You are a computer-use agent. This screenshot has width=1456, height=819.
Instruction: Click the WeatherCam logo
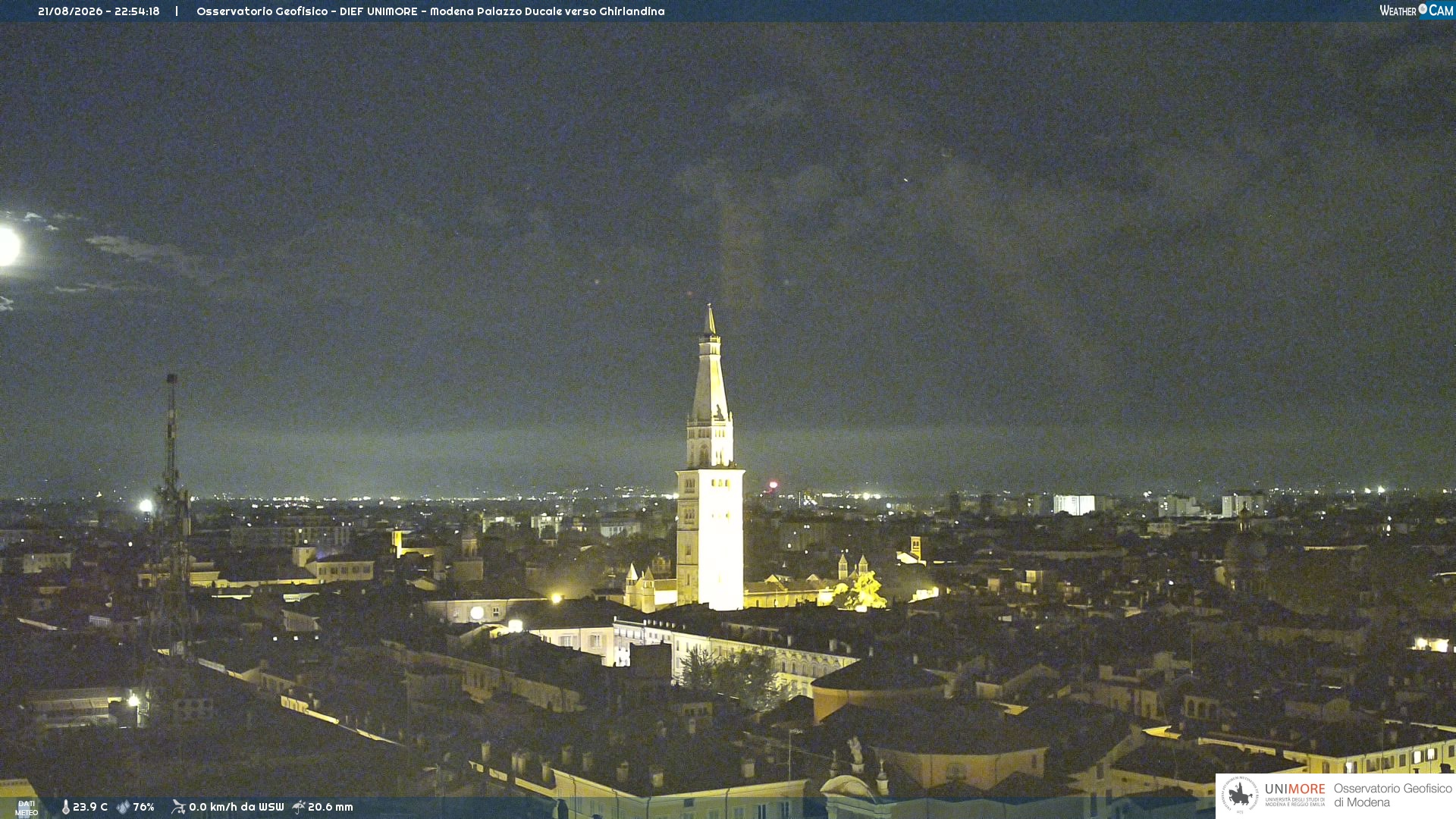[x=1416, y=11]
